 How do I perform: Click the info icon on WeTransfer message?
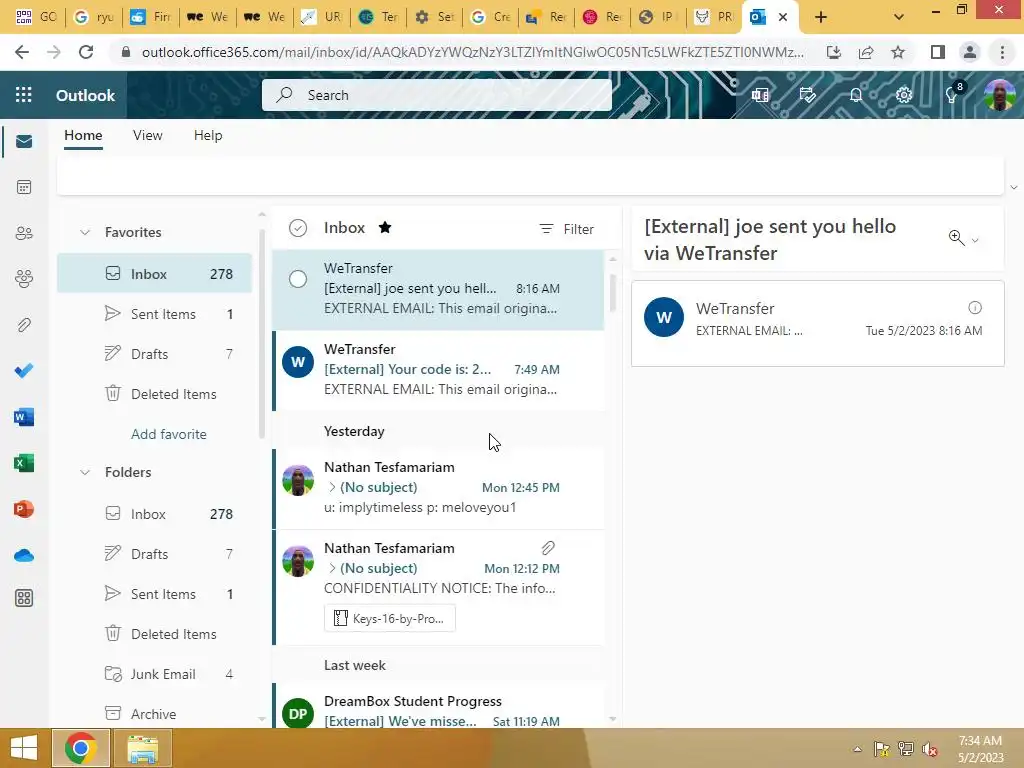point(974,308)
